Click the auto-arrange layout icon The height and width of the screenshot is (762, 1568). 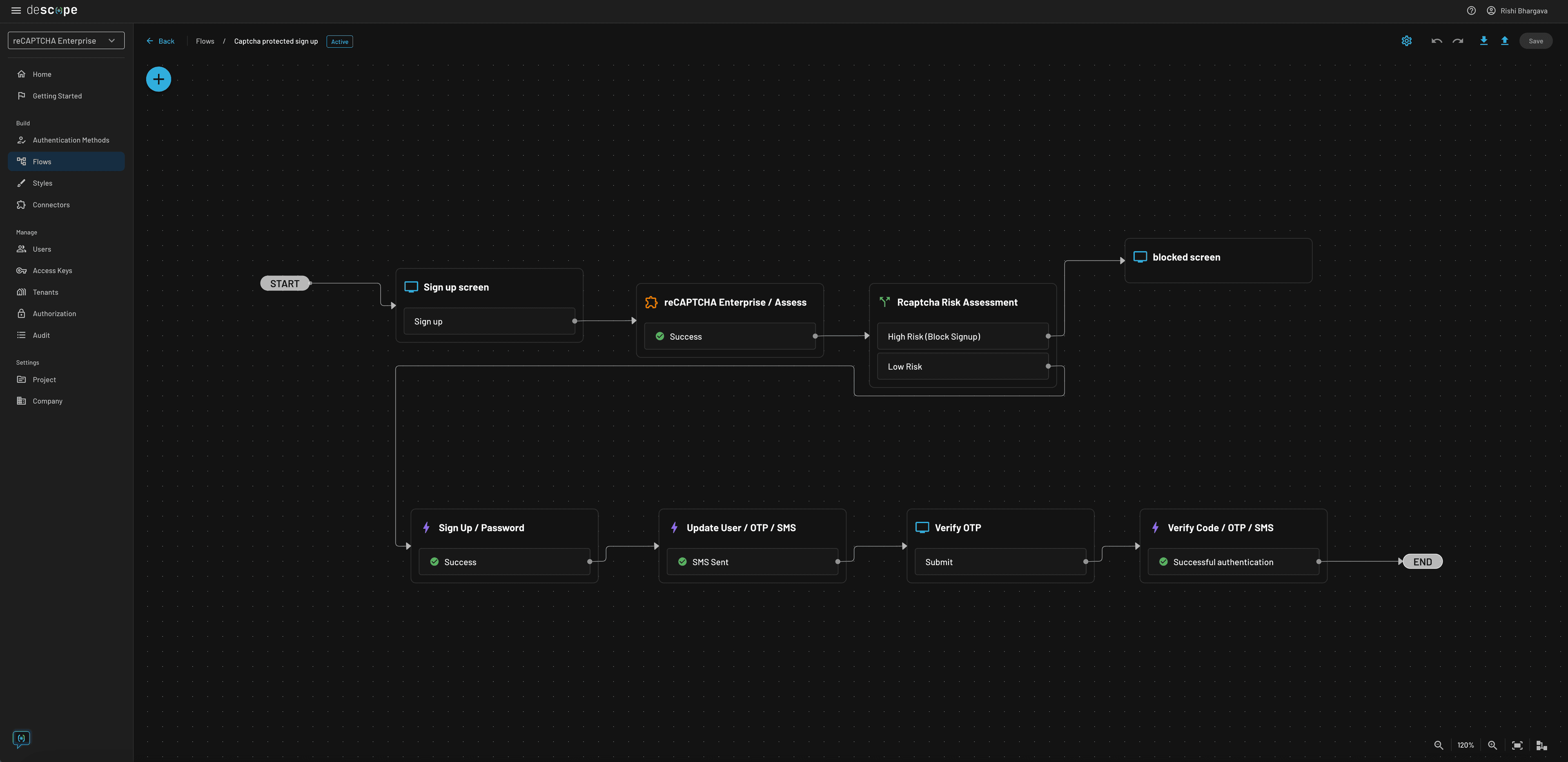[x=1541, y=745]
